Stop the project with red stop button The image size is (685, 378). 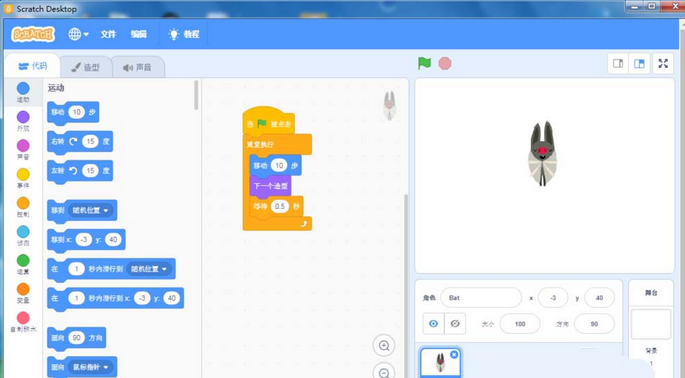tap(445, 63)
